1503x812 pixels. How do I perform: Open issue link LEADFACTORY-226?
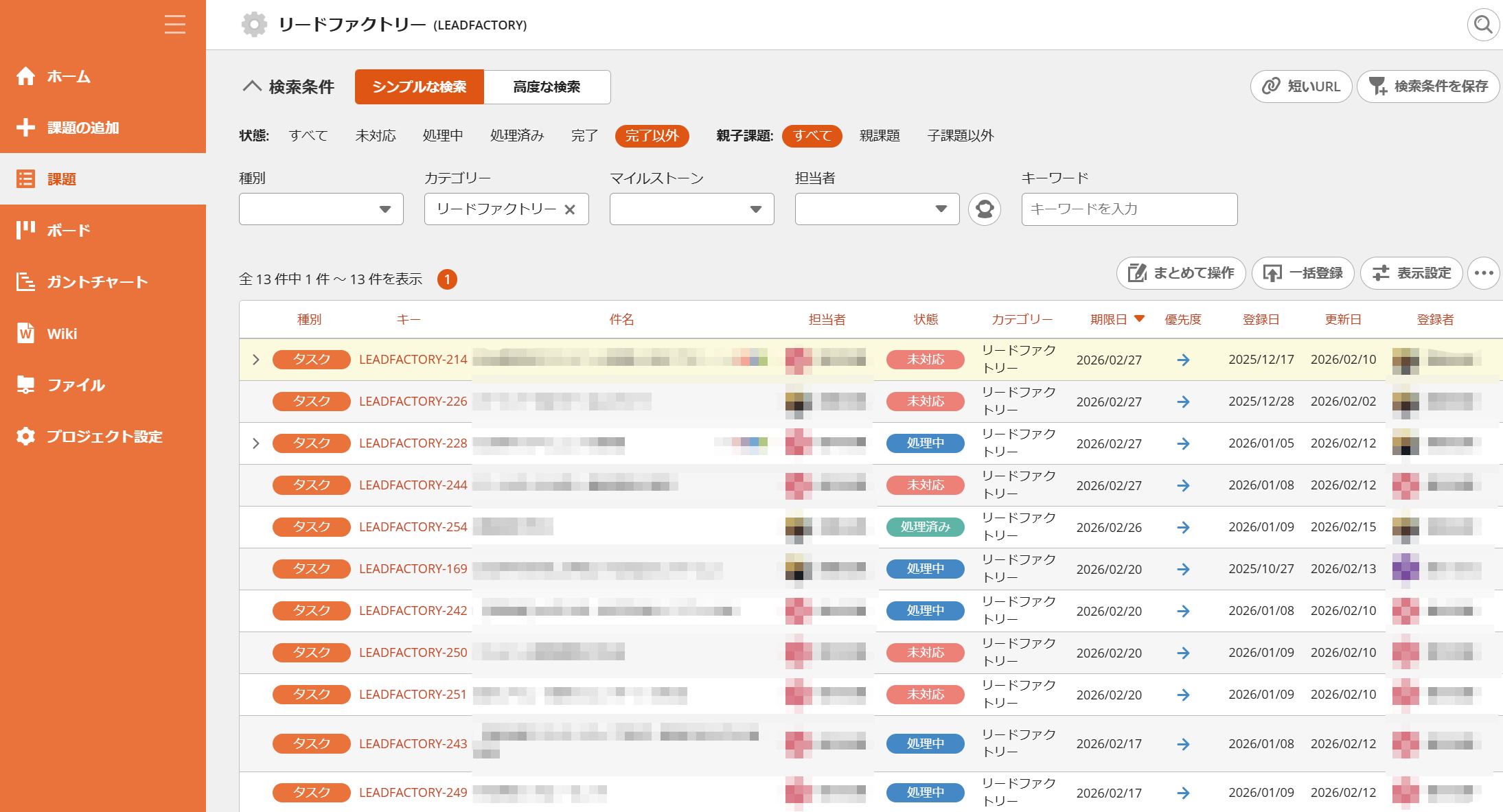pyautogui.click(x=413, y=402)
